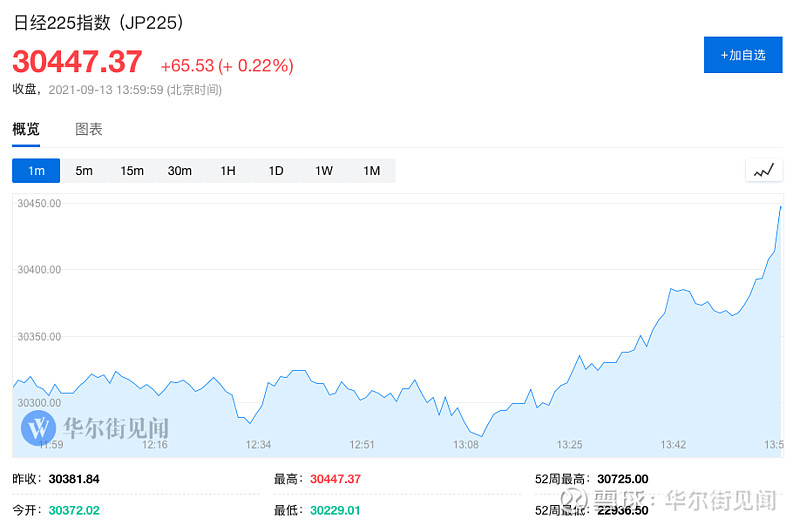Select the 1m time interval
800x525 pixels.
click(36, 171)
